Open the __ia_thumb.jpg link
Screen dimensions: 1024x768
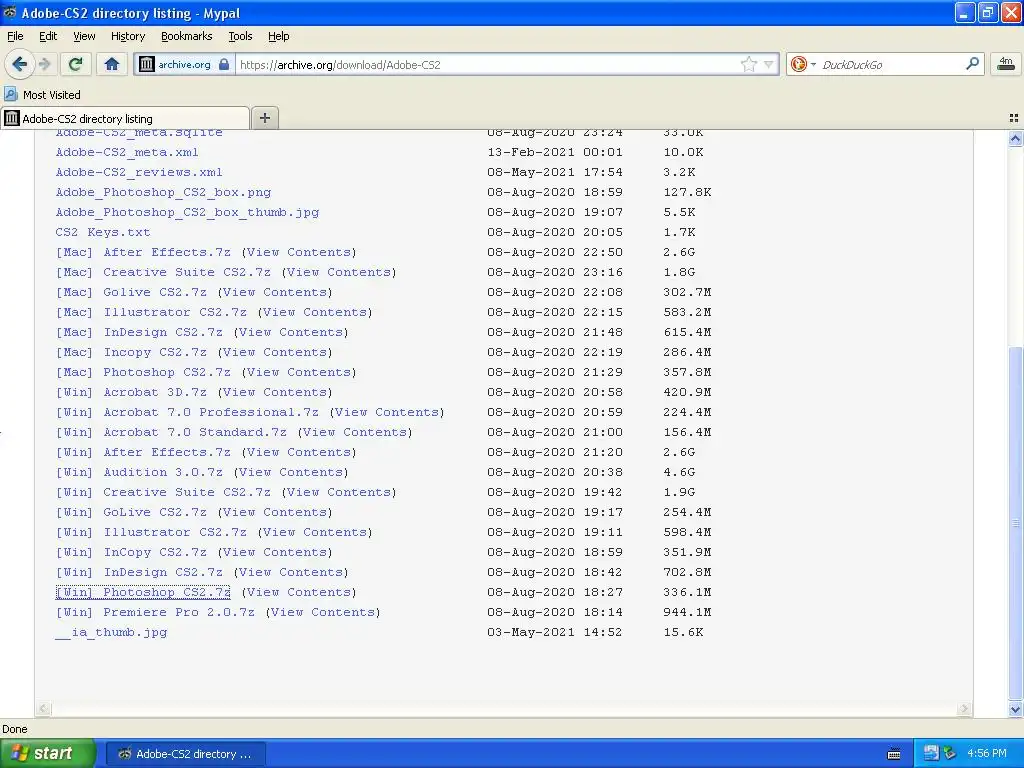point(111,632)
